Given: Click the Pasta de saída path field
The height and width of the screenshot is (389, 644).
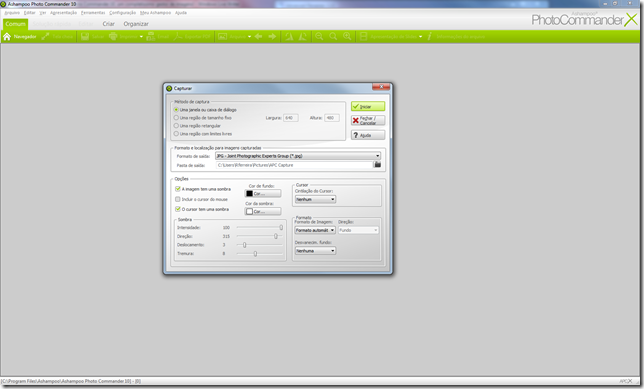Looking at the screenshot, I should click(294, 165).
